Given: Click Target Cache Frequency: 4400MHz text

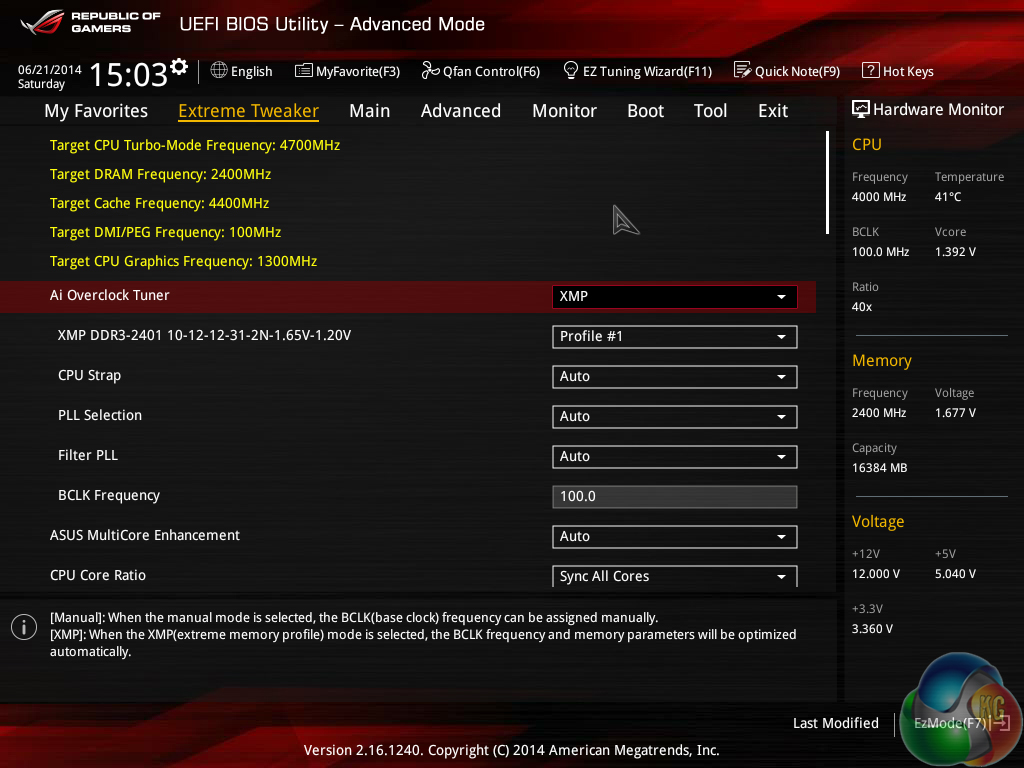Looking at the screenshot, I should [159, 203].
